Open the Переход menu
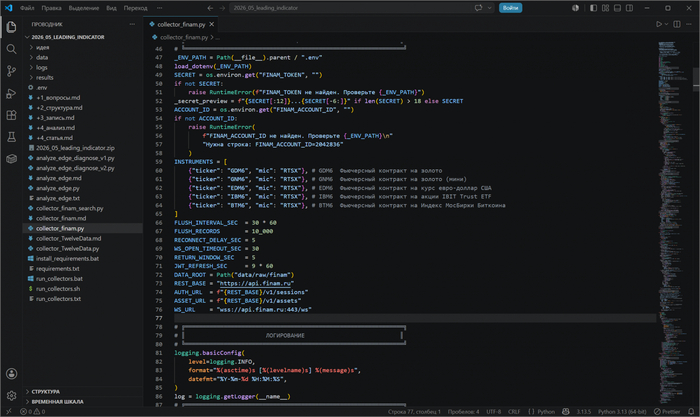Screen dimensions: 700x417 pos(135,8)
